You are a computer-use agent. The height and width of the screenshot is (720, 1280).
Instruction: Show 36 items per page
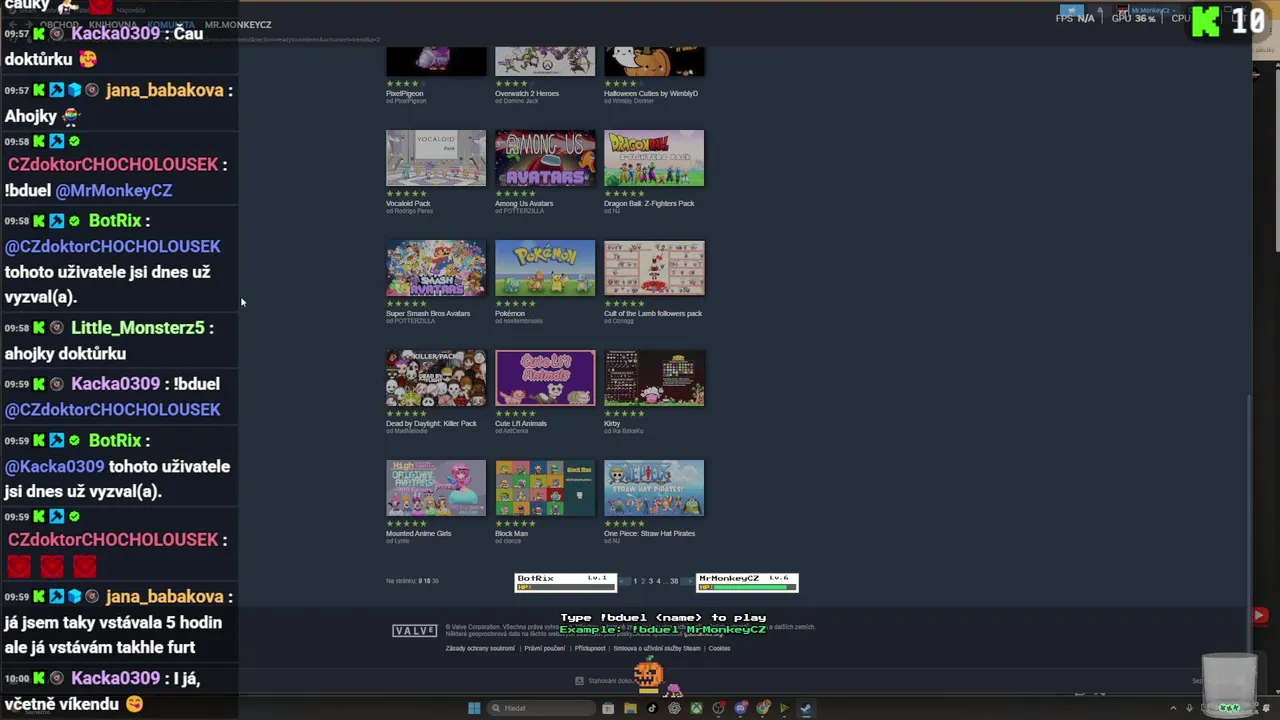click(435, 581)
